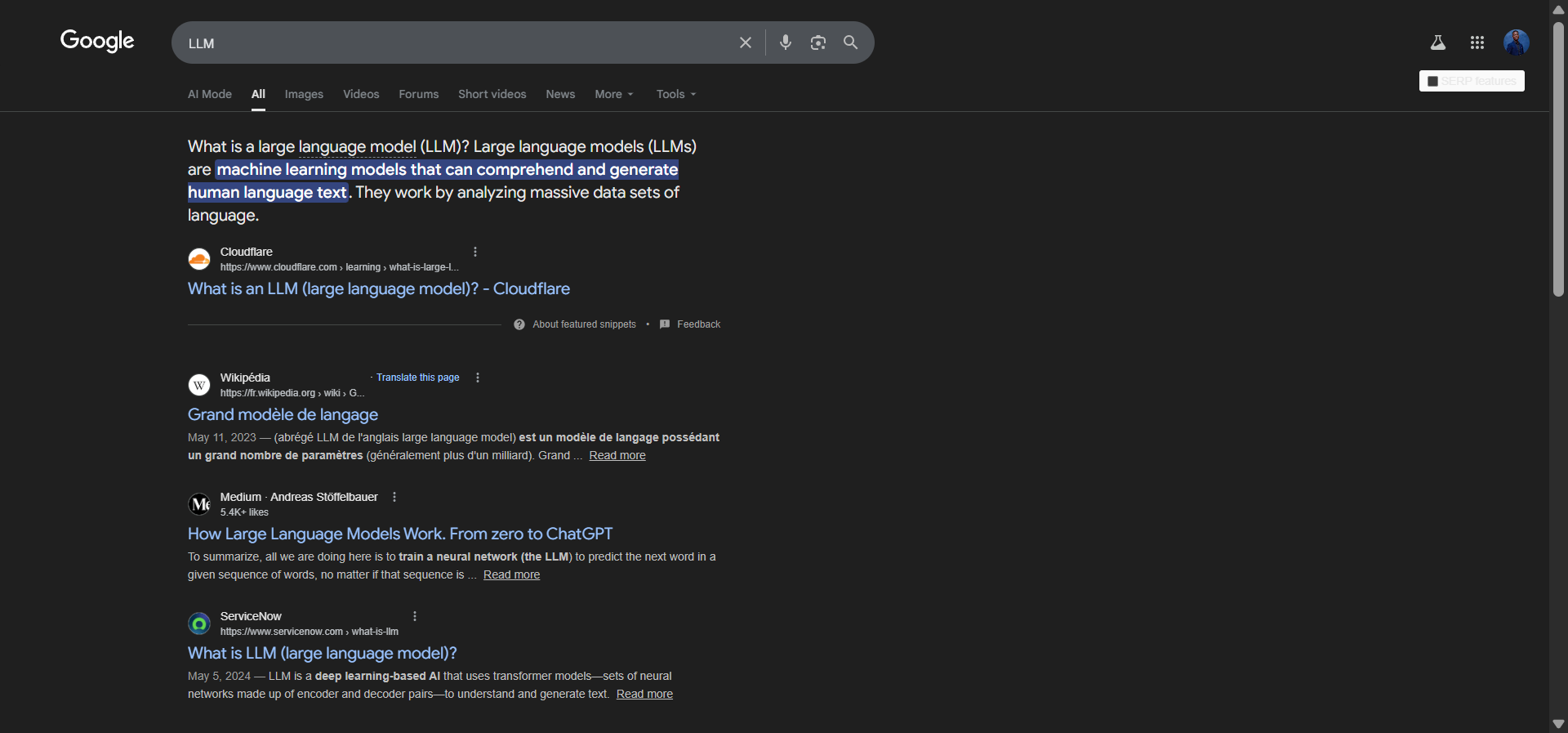This screenshot has height=733, width=1568.
Task: Click the ServiceNow favicon
Action: (x=199, y=623)
